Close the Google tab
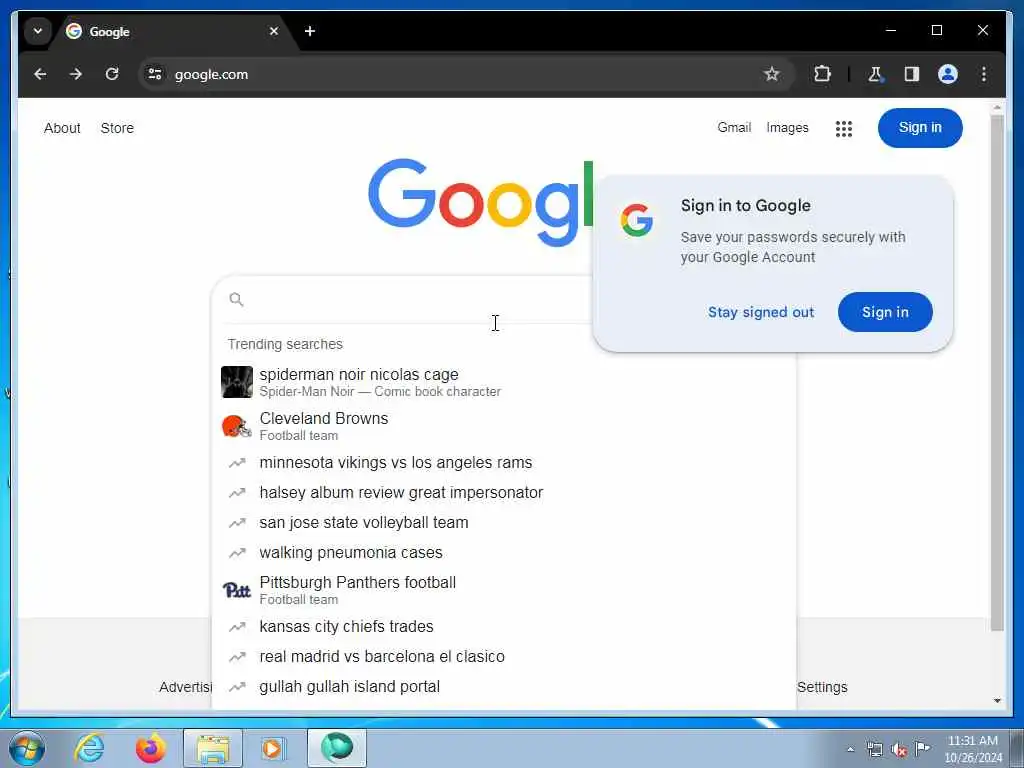The width and height of the screenshot is (1024, 768). coord(274,31)
